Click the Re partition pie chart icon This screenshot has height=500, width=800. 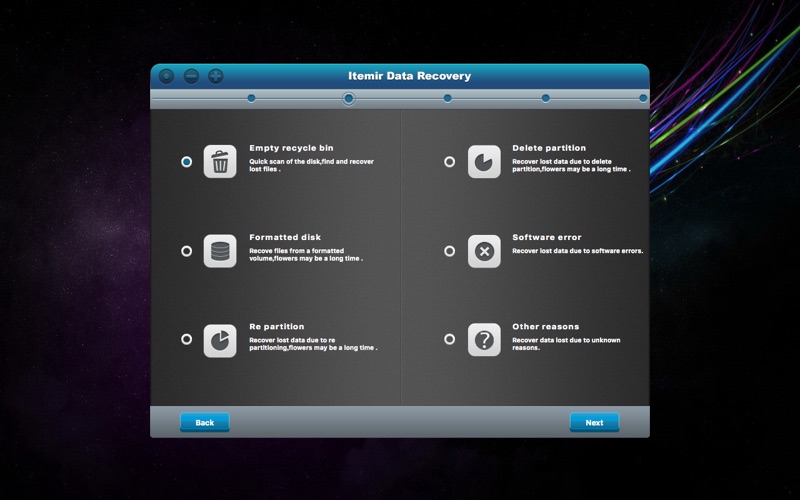coord(220,340)
